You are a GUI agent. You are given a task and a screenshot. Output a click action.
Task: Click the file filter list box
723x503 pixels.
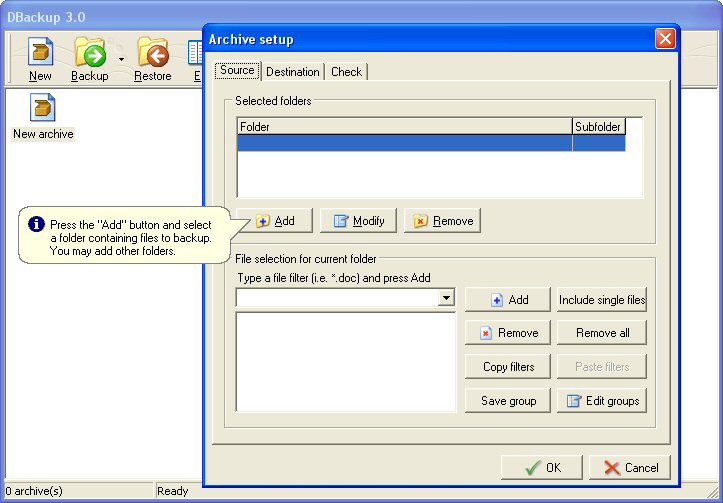click(346, 361)
